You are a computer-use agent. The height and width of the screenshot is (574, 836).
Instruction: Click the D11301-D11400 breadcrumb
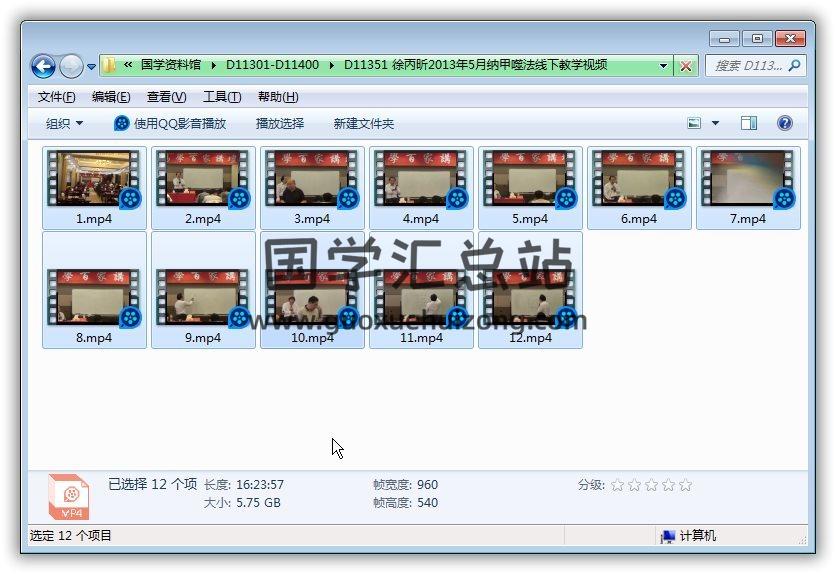pos(272,65)
